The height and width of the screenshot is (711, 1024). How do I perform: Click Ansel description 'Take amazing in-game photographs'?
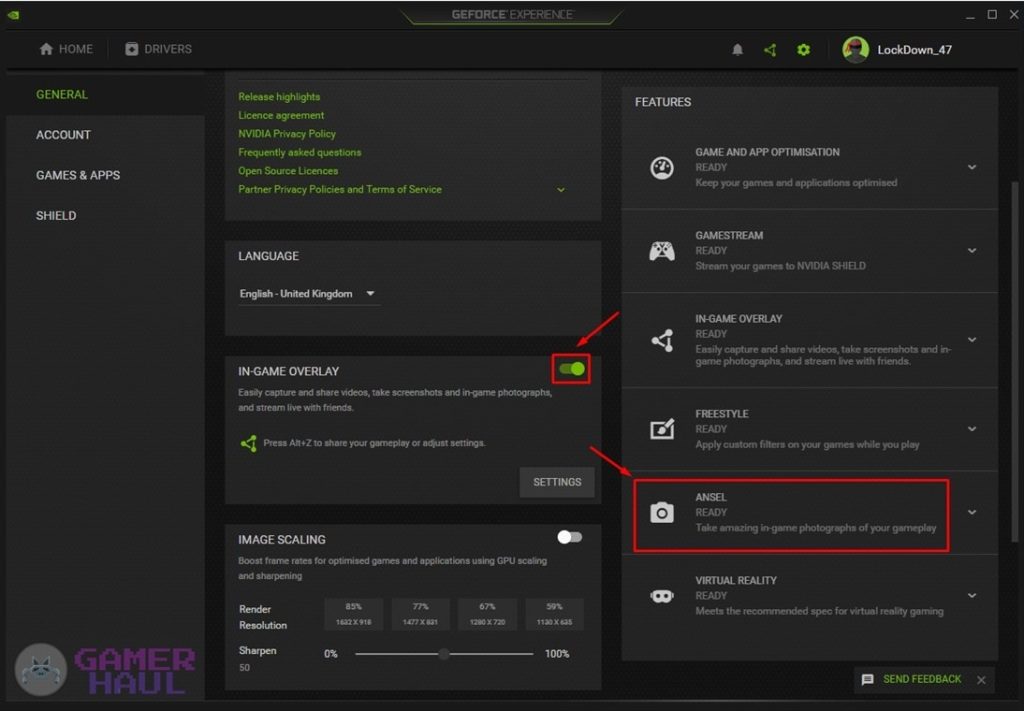tap(816, 528)
